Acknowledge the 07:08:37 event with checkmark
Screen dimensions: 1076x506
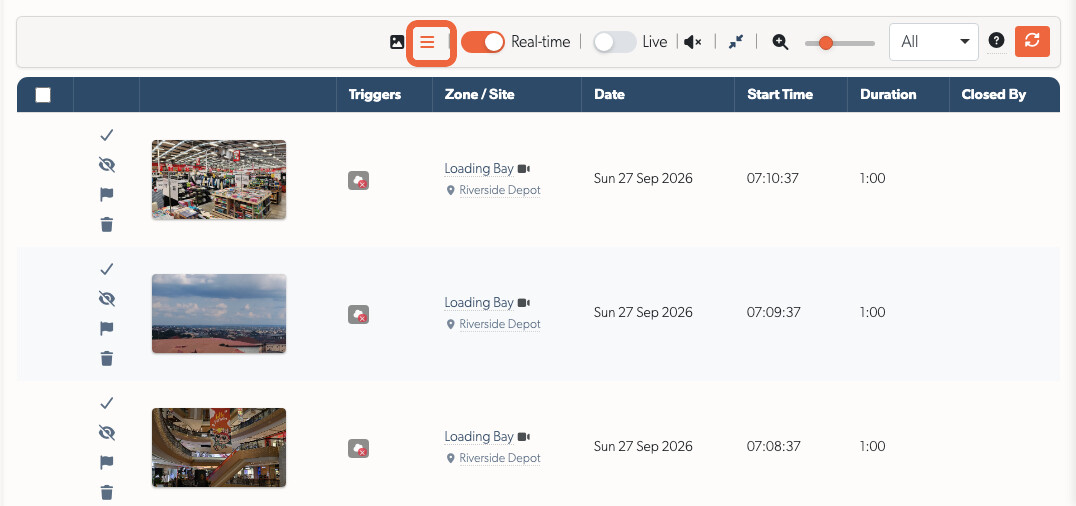pyautogui.click(x=106, y=402)
